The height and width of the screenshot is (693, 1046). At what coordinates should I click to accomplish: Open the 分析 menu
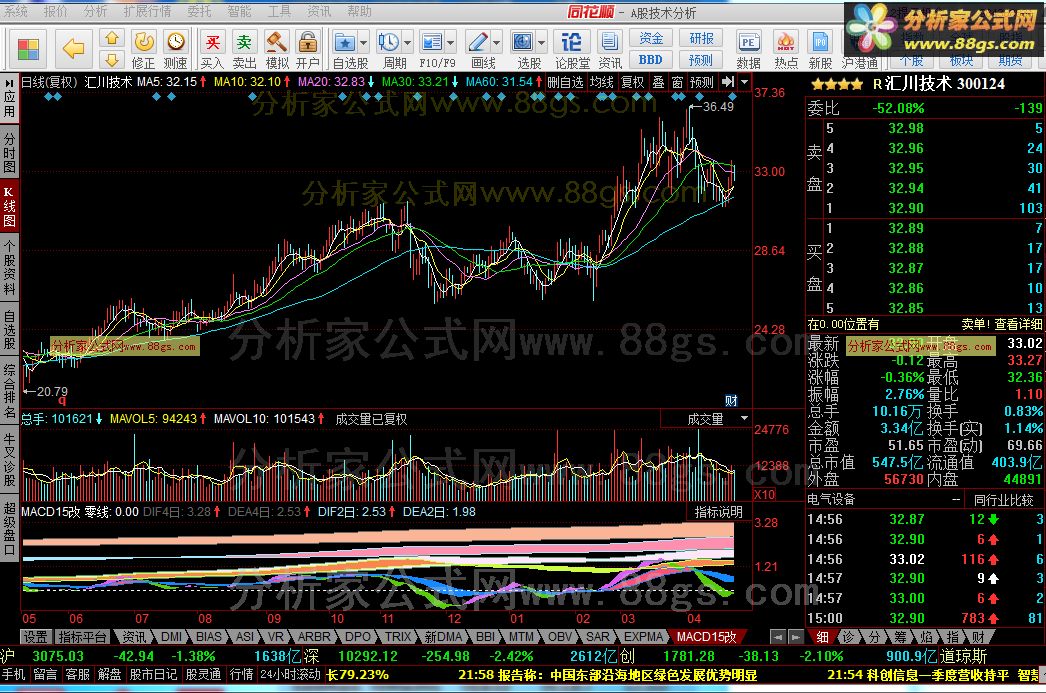tap(95, 11)
